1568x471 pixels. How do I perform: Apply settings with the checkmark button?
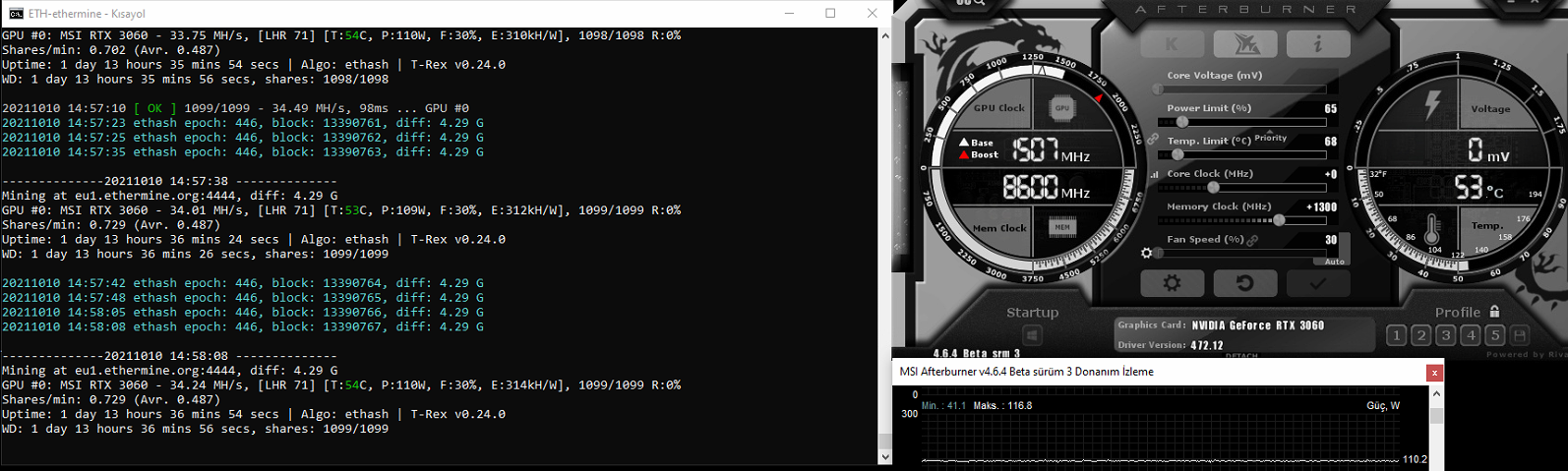click(x=1318, y=283)
